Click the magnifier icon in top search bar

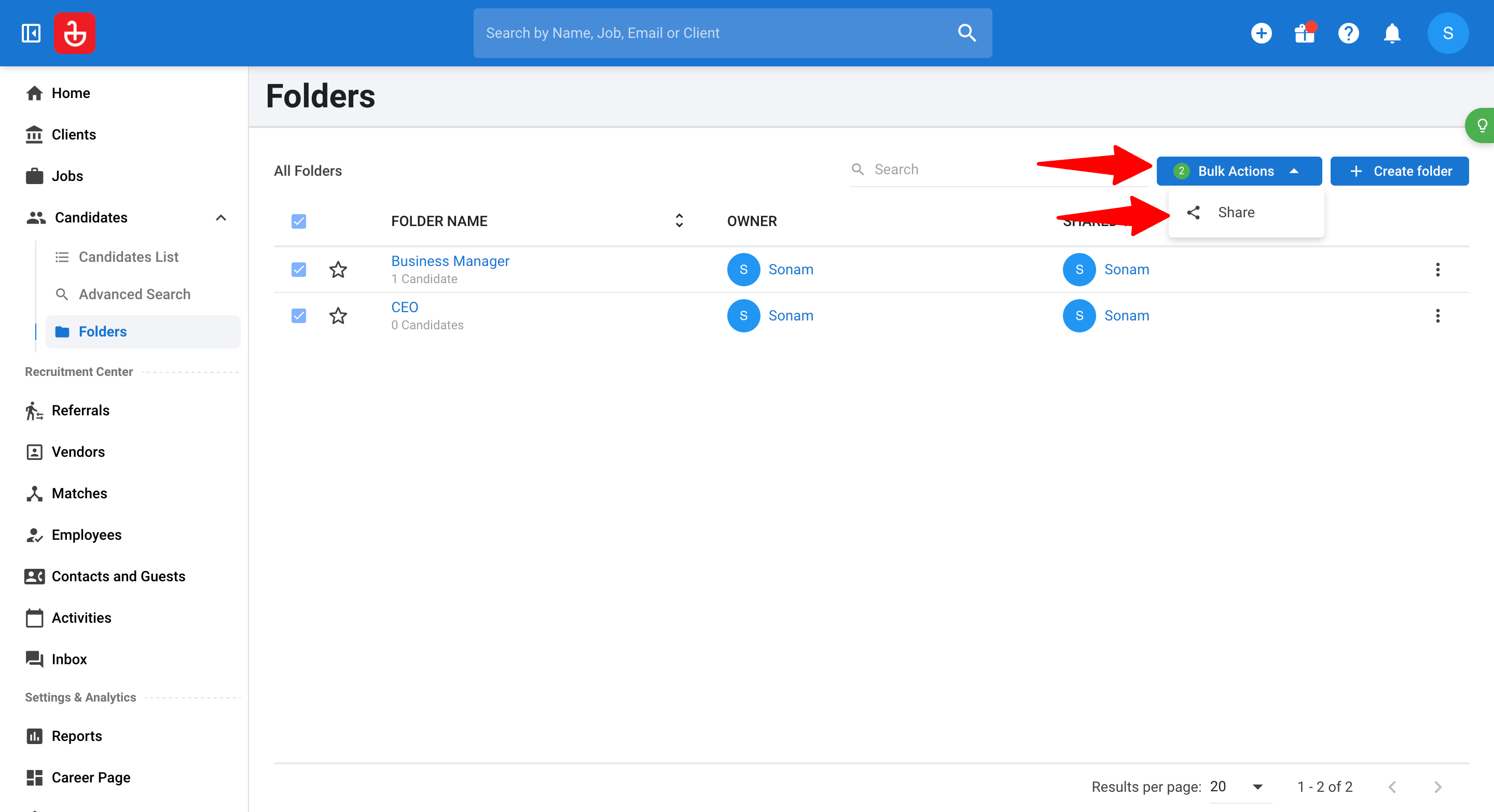pos(967,33)
